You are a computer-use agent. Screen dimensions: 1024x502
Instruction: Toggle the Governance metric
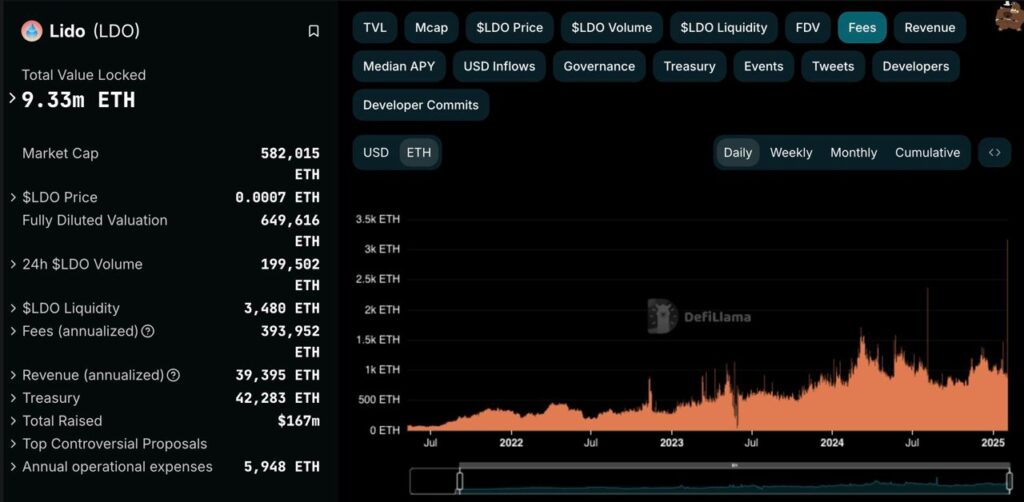[x=600, y=66]
